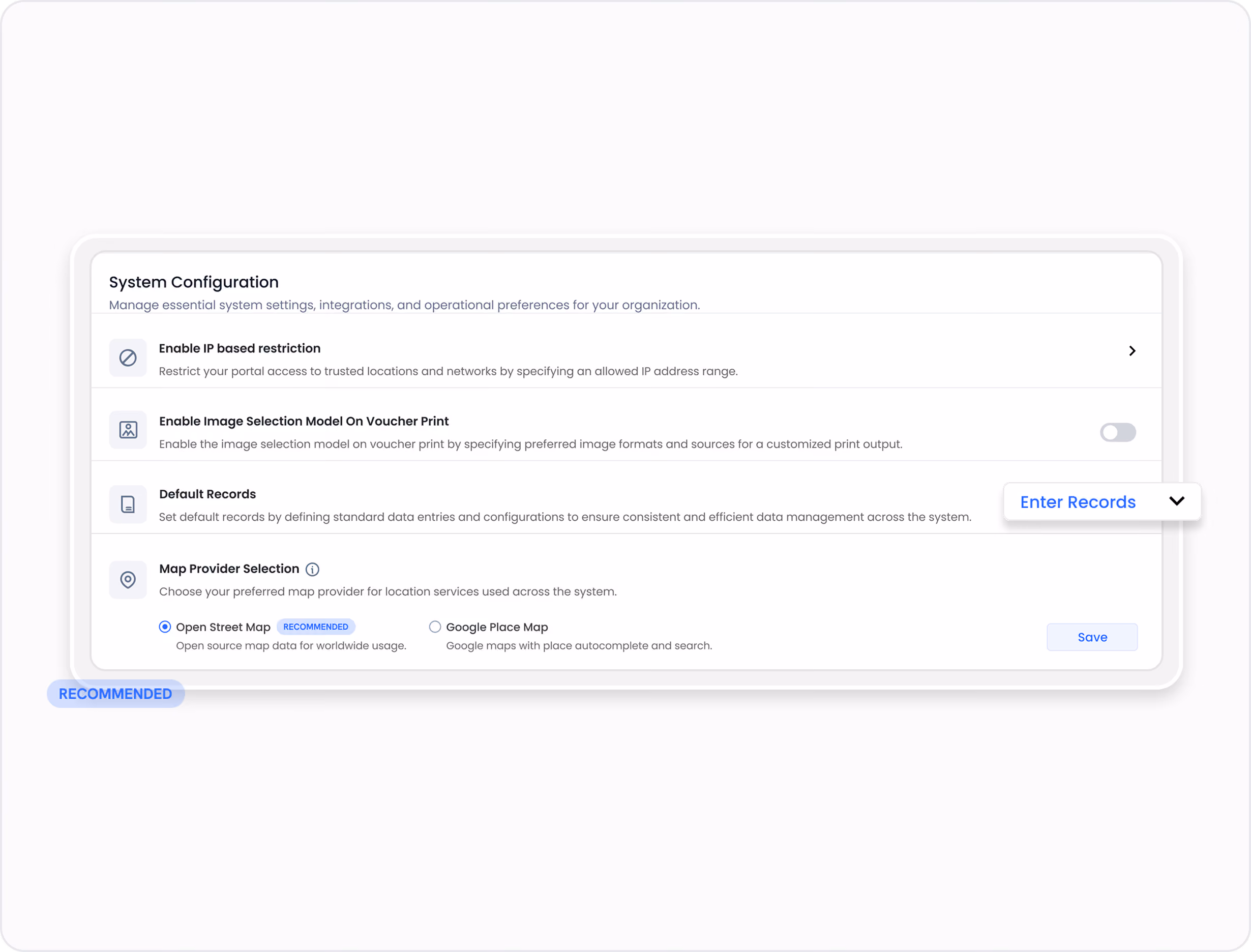Screen dimensions: 1251x952
Task: Click the System Configuration heading
Action: coord(194,282)
